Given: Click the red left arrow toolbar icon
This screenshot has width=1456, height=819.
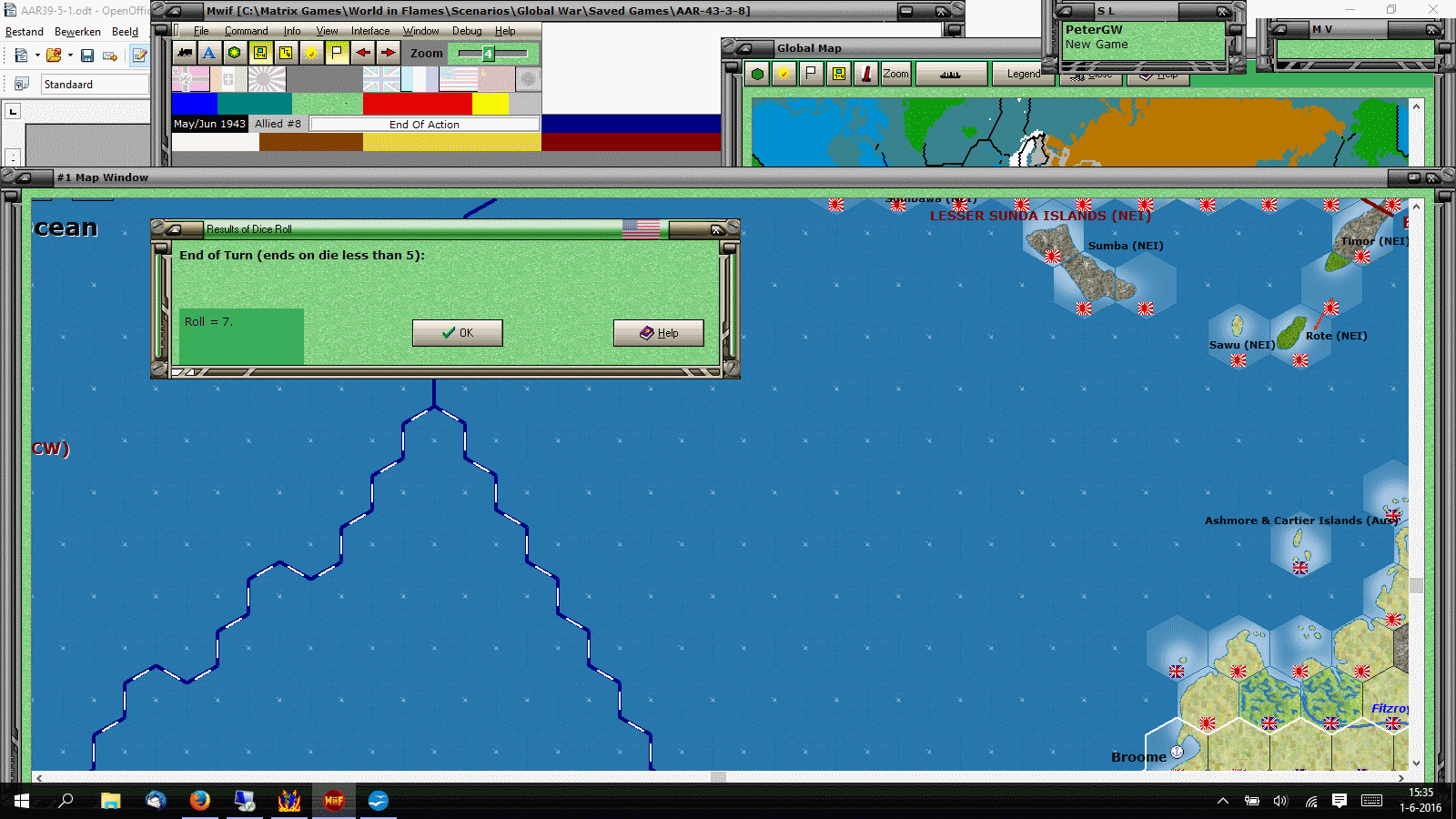Looking at the screenshot, I should [363, 53].
